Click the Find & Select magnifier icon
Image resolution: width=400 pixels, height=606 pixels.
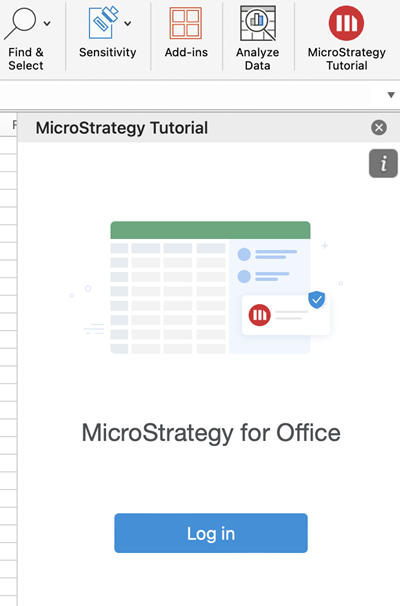tap(20, 23)
